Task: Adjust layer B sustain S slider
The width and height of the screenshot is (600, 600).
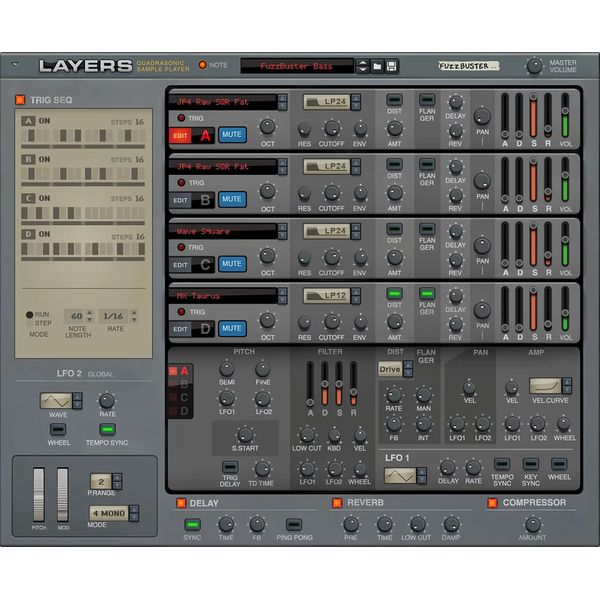Action: pyautogui.click(x=533, y=181)
